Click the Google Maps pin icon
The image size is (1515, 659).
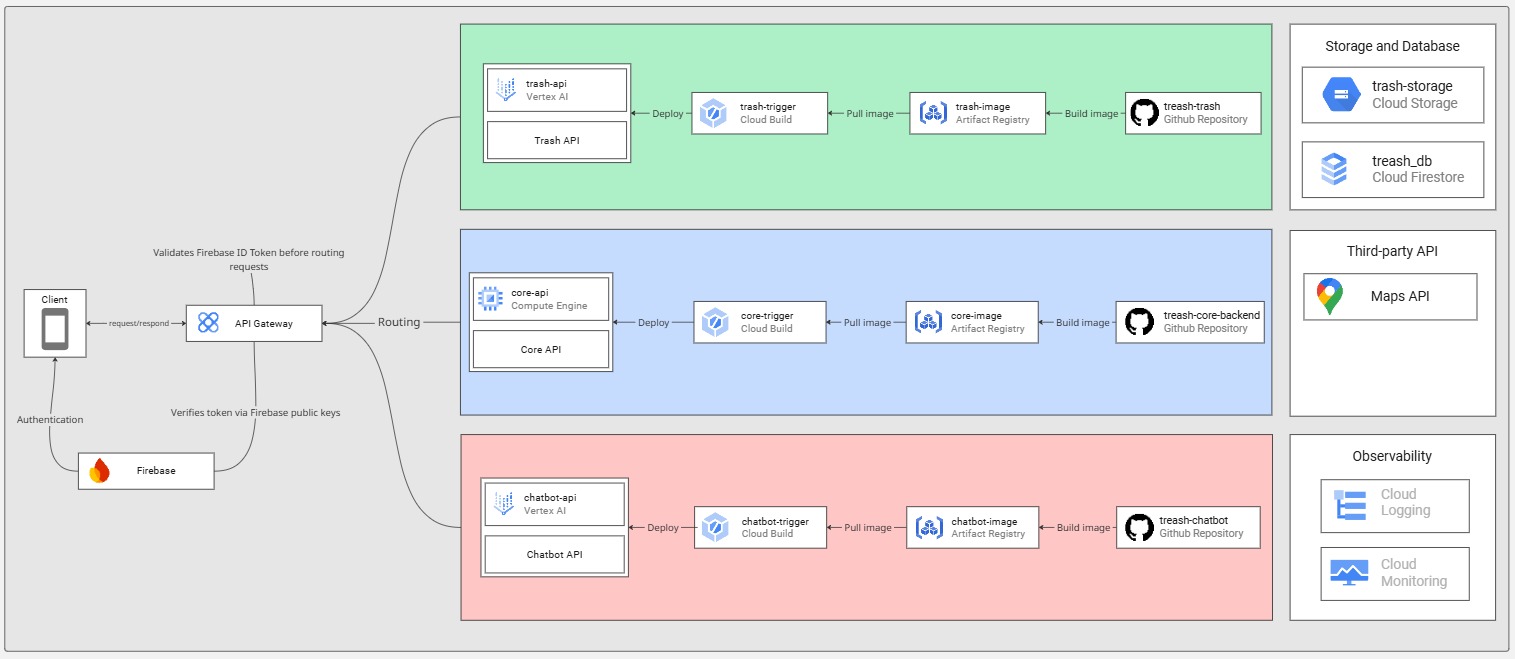(x=1329, y=297)
